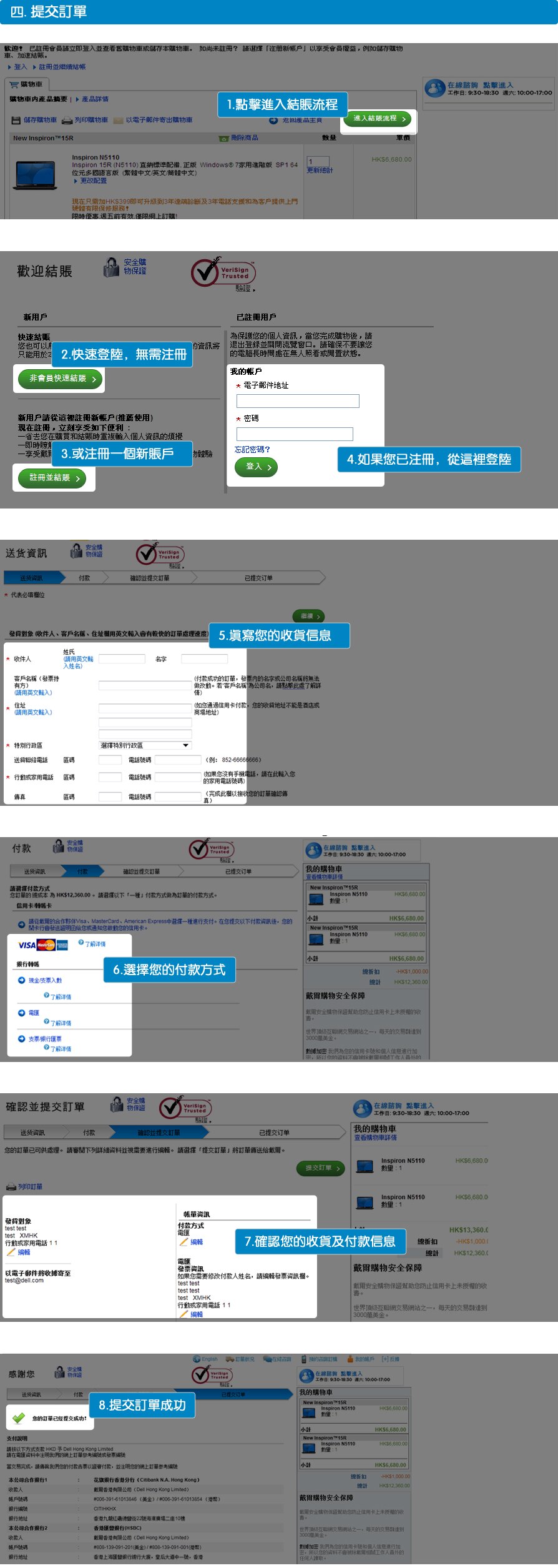The height and width of the screenshot is (1568, 558).
Task: Click the cart quantity field
Action: tap(318, 161)
